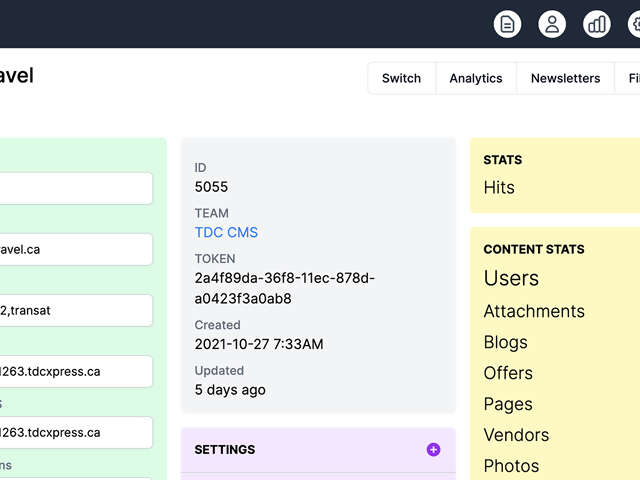Select Photos in content stats
640x480 pixels.
click(x=511, y=466)
